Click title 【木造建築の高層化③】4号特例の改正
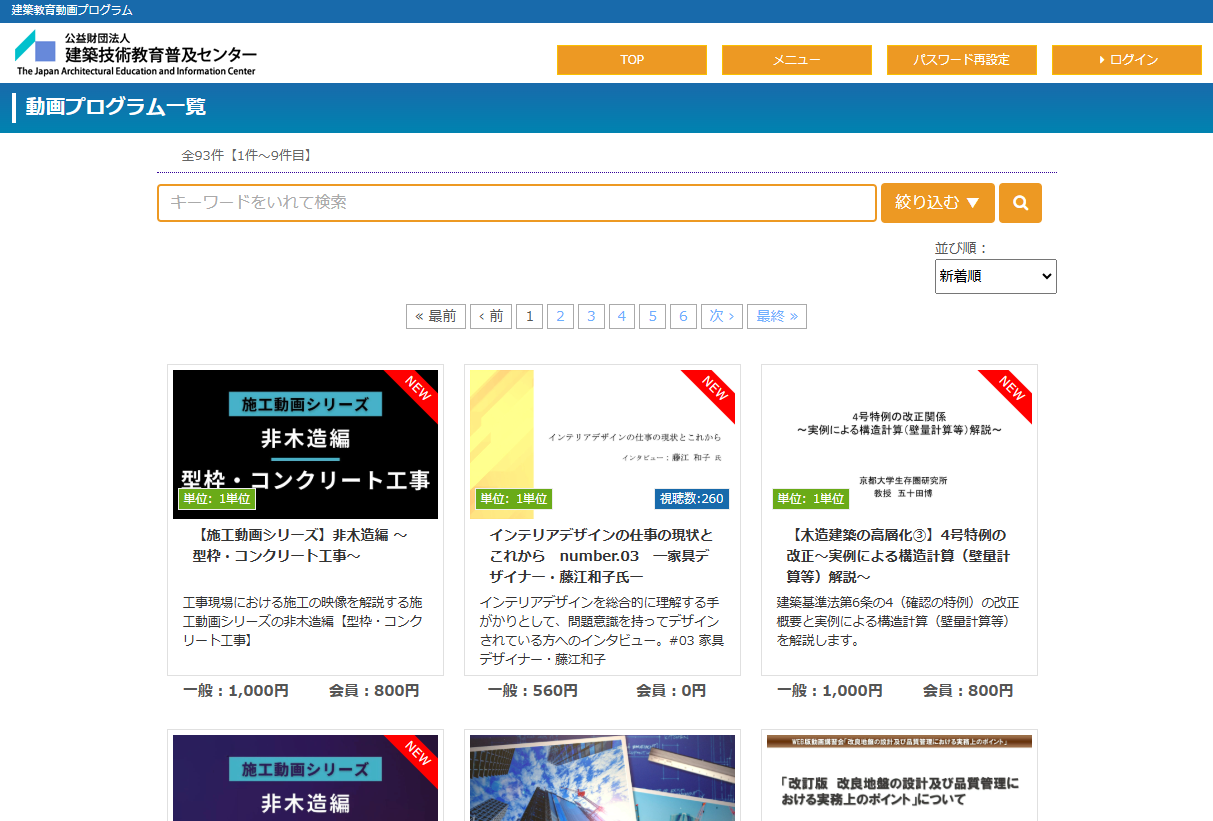The image size is (1213, 821). pyautogui.click(x=897, y=556)
